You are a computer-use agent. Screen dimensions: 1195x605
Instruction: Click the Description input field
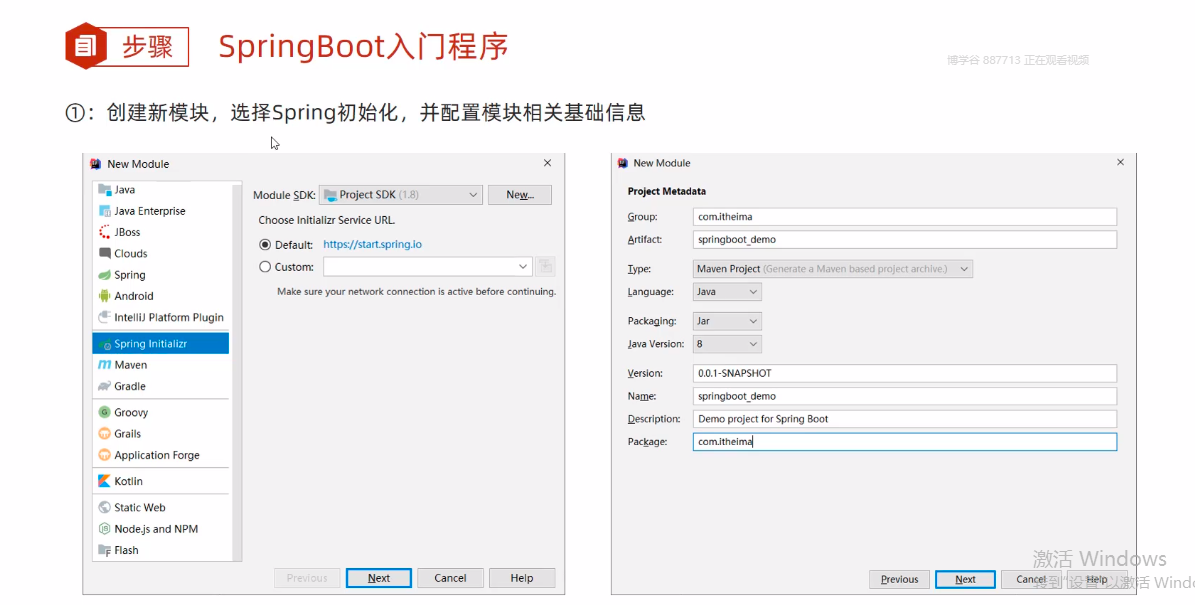coord(905,419)
